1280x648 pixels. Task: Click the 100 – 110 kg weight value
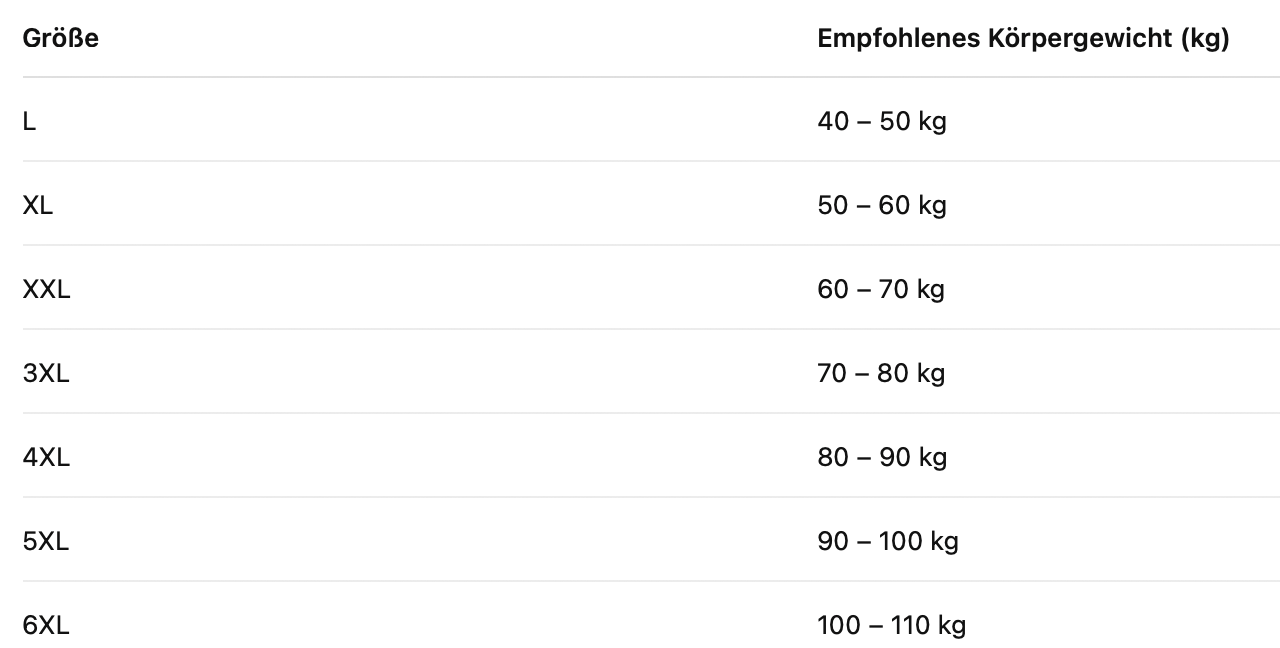coord(891,625)
